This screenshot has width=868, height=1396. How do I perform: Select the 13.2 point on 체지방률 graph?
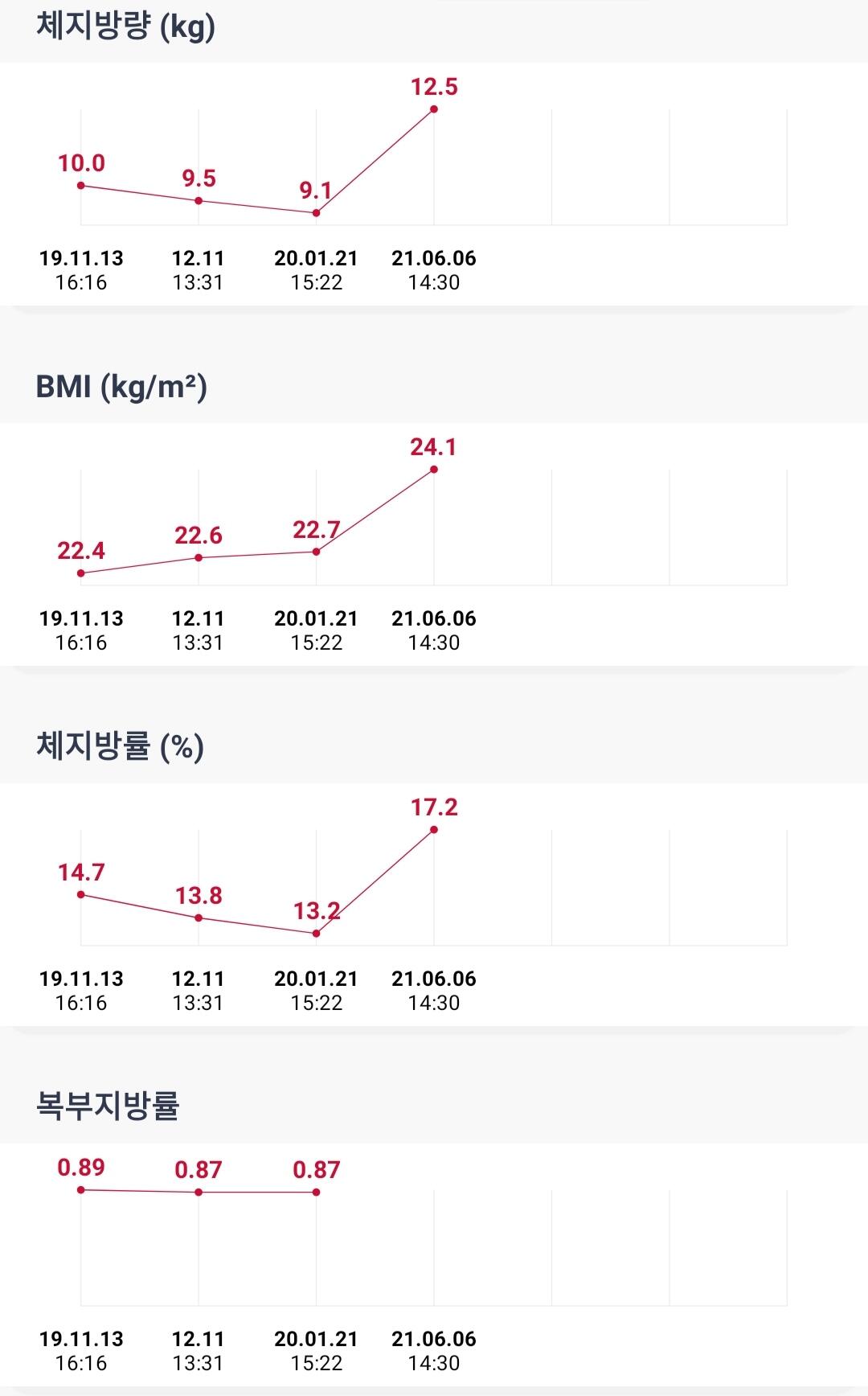(316, 934)
